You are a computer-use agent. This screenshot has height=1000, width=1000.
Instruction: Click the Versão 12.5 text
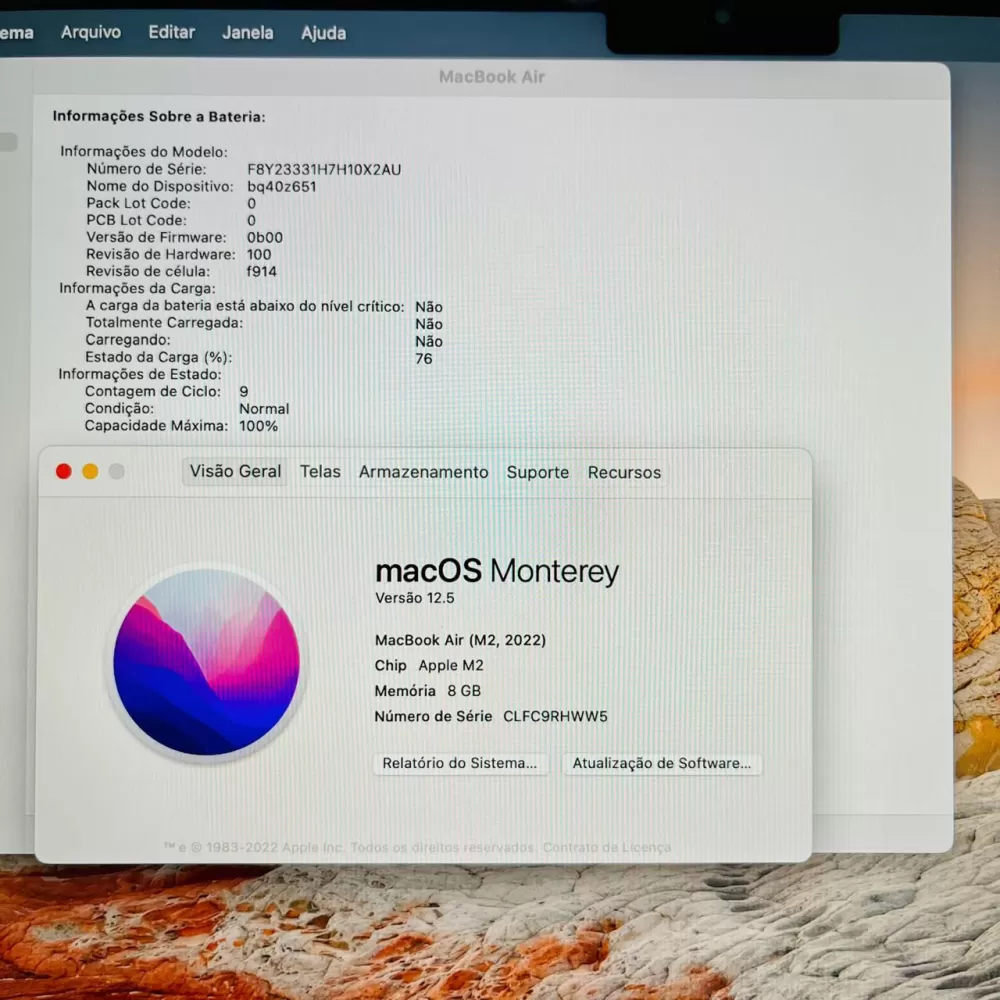point(415,598)
